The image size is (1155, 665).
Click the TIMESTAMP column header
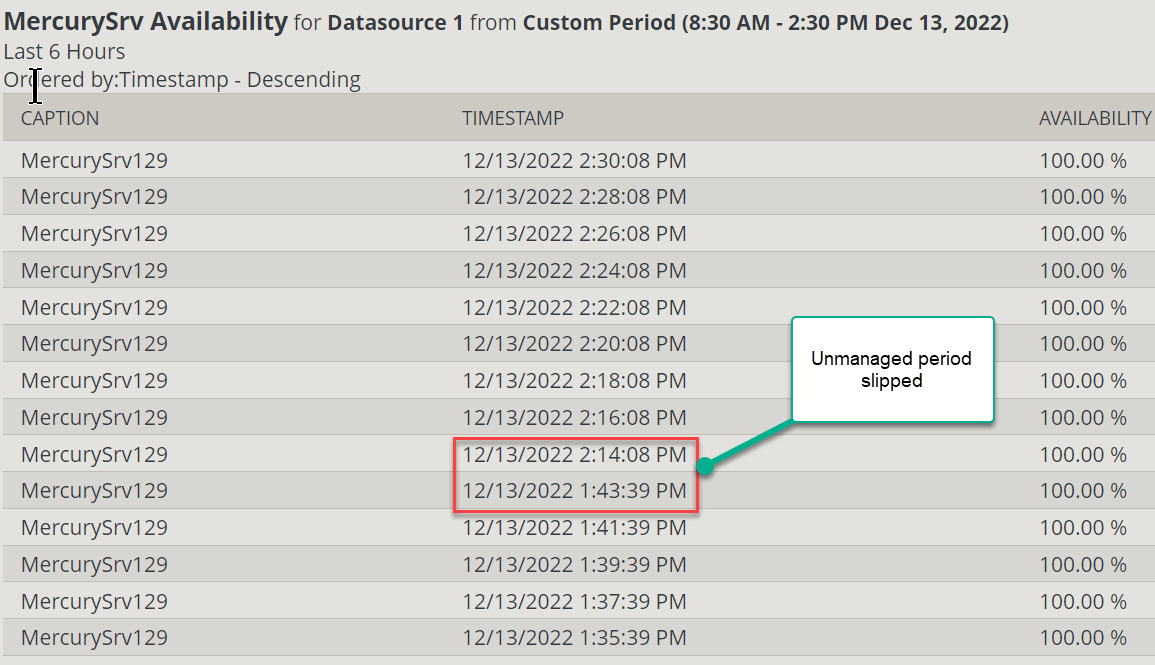pos(513,119)
